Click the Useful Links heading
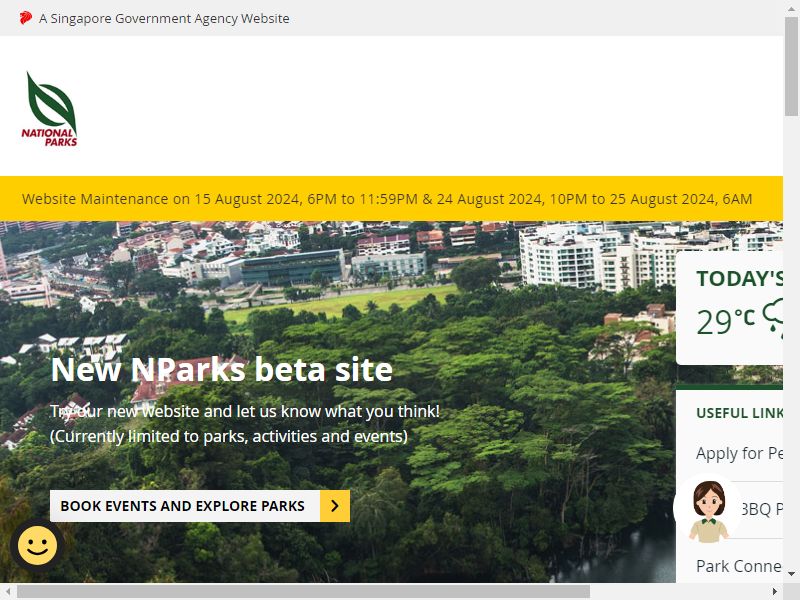Viewport: 800px width, 600px height. [x=740, y=413]
